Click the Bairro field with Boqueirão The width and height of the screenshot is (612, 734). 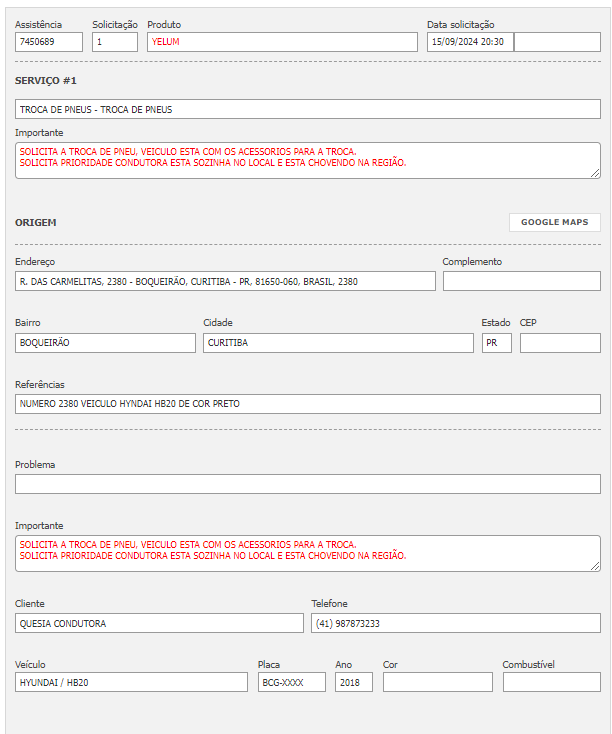105,343
